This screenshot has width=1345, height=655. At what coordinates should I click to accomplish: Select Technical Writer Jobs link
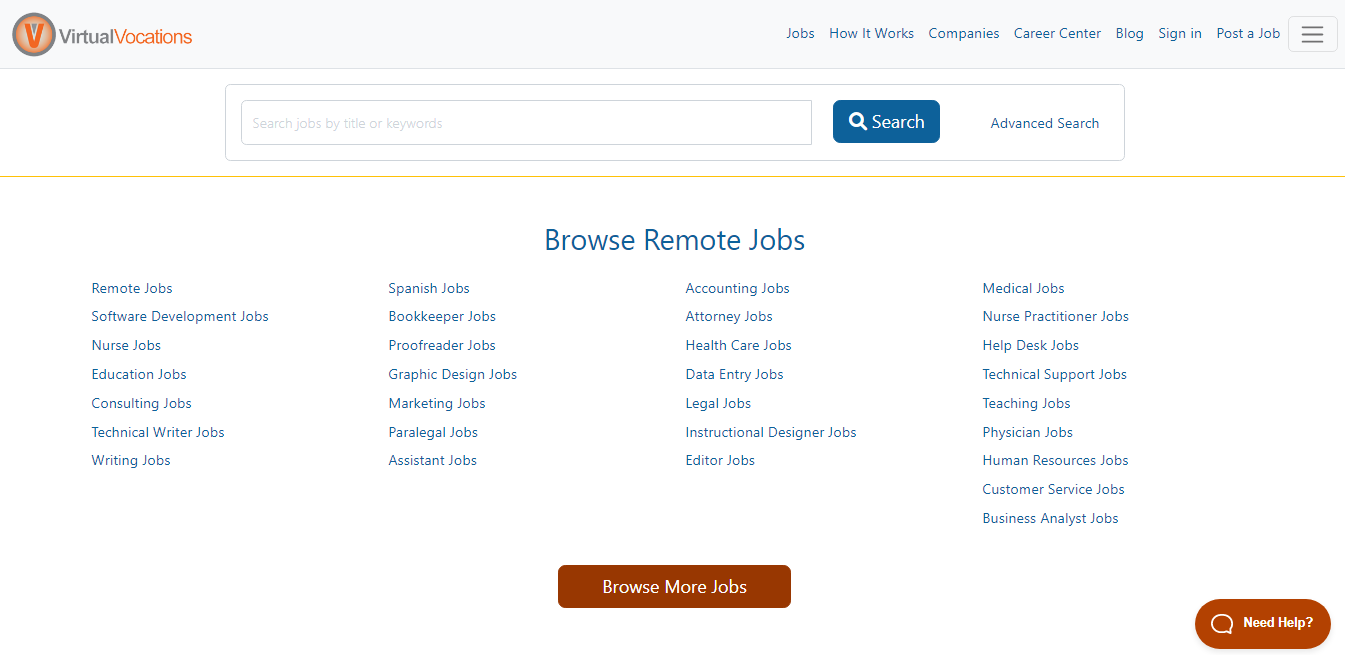[x=158, y=432]
